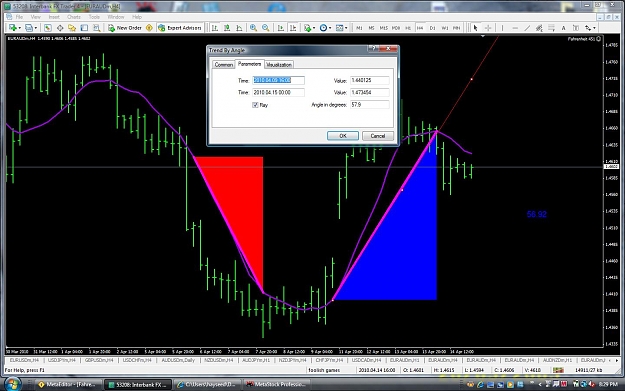This screenshot has height=391, width=625.
Task: Click the Zoom In magnifier icon
Action: [253, 28]
